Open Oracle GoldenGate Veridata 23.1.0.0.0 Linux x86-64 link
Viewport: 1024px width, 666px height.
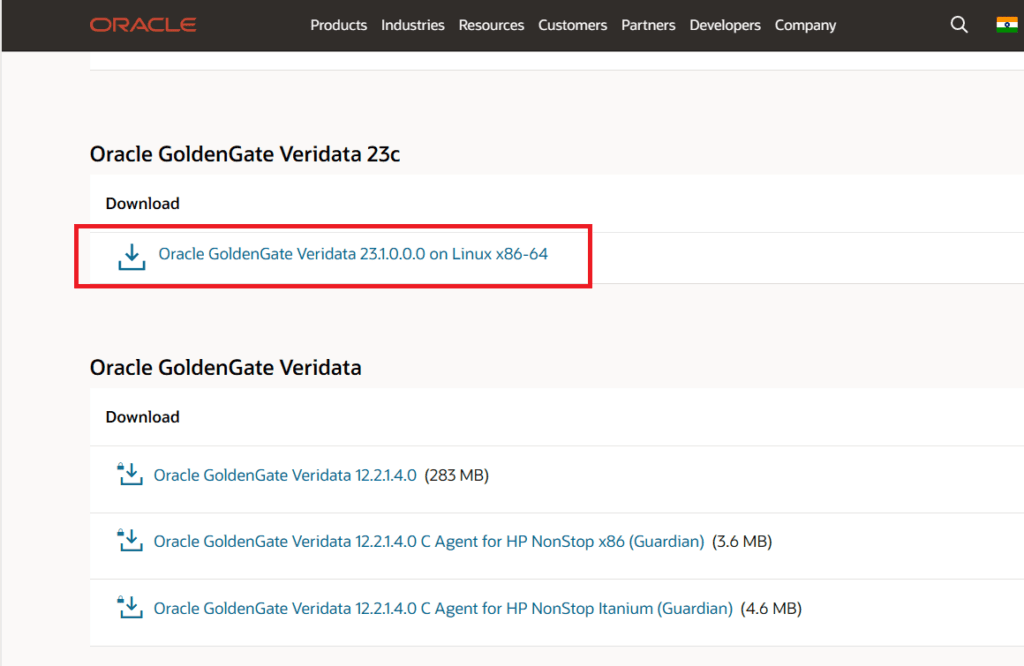353,254
